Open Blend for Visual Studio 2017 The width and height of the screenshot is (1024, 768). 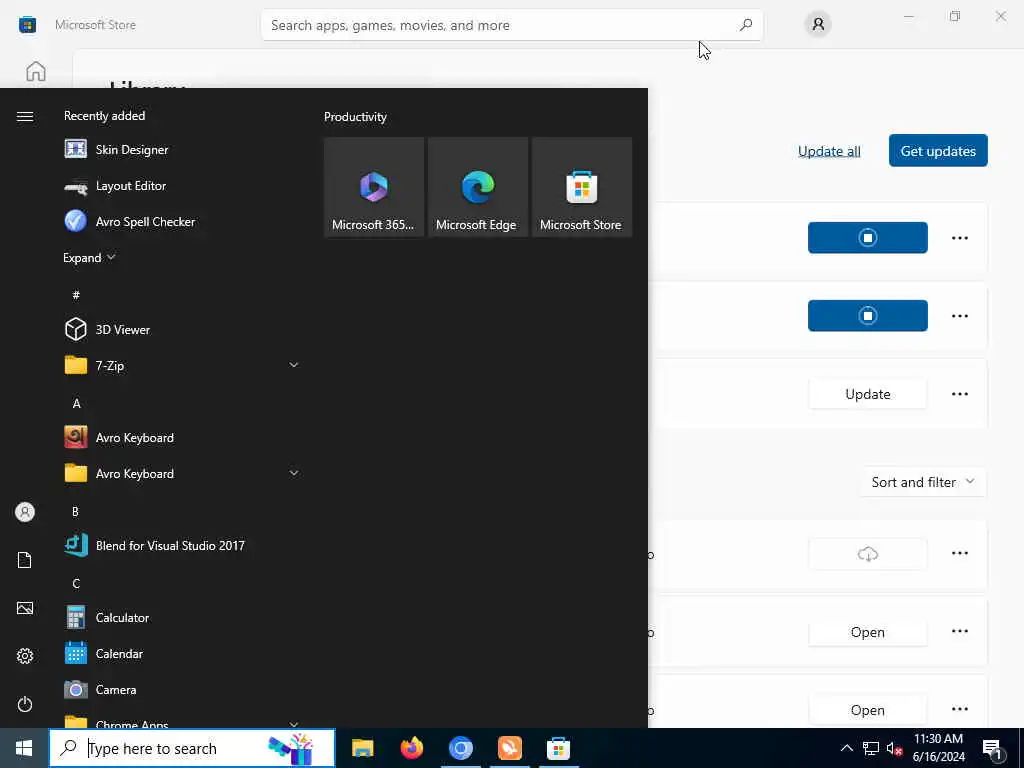(x=182, y=545)
